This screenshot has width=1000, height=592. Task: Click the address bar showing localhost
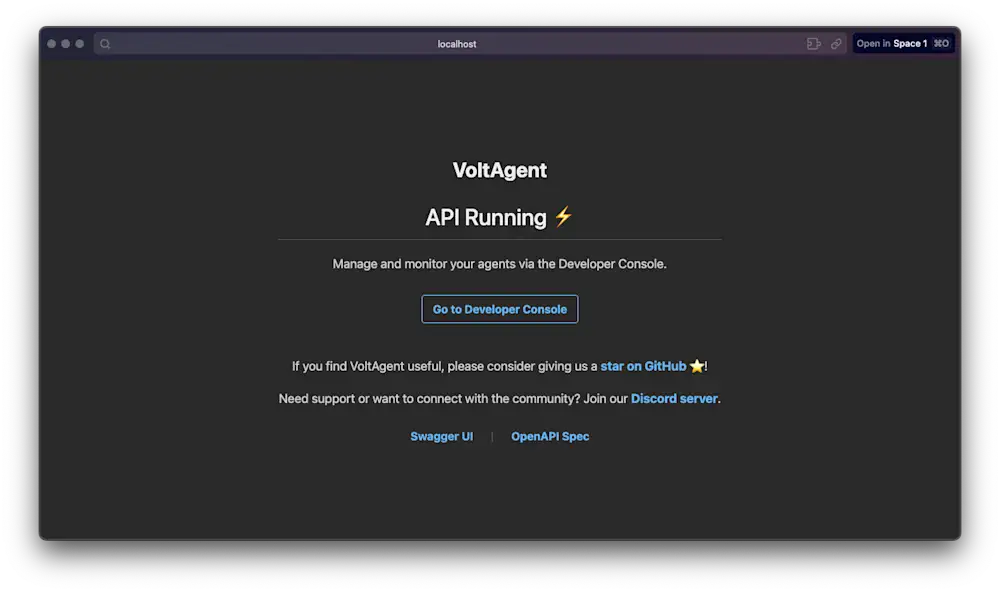pos(457,43)
